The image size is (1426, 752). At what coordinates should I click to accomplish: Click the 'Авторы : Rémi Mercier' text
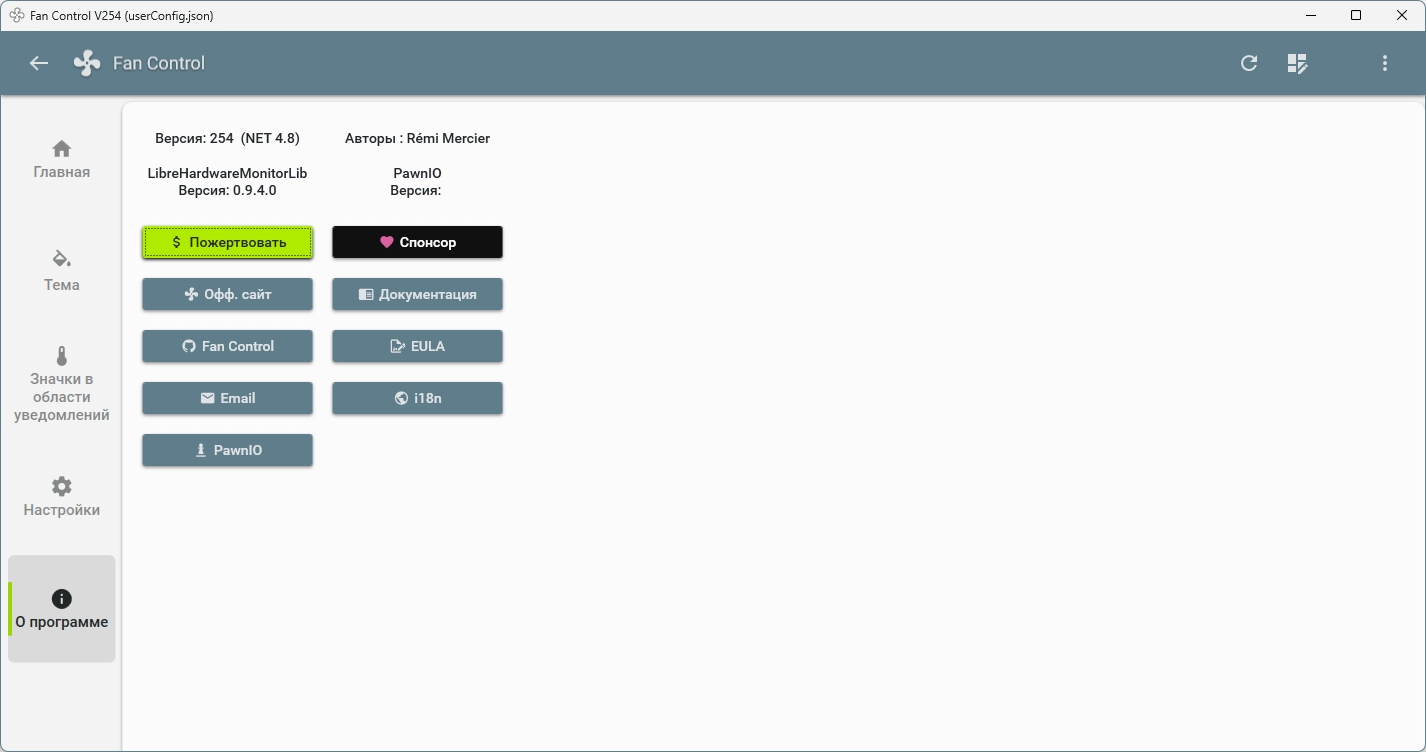coord(417,138)
